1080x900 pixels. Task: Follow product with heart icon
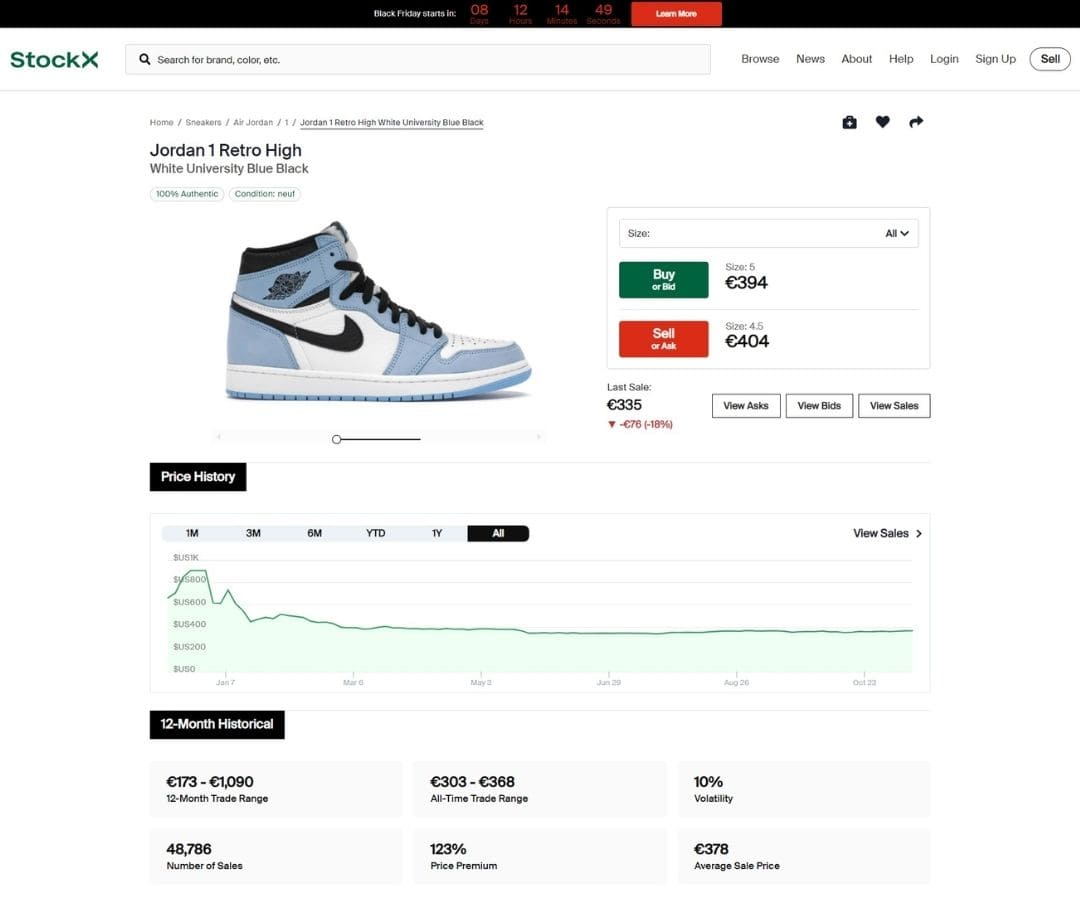(x=882, y=122)
